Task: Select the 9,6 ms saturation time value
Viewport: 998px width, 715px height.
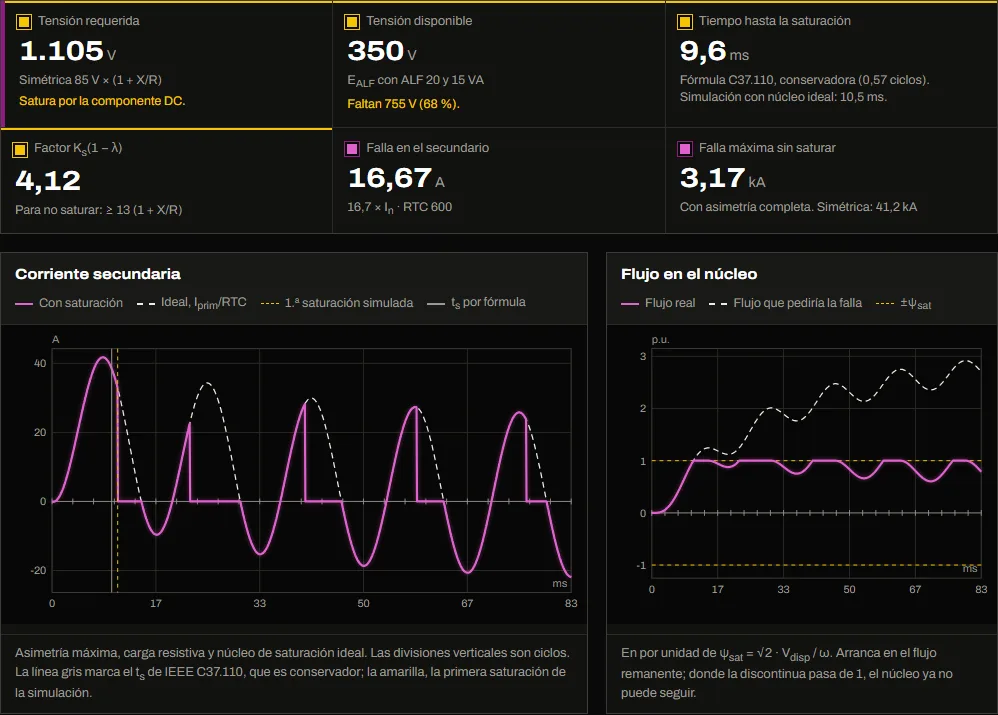Action: click(x=714, y=52)
